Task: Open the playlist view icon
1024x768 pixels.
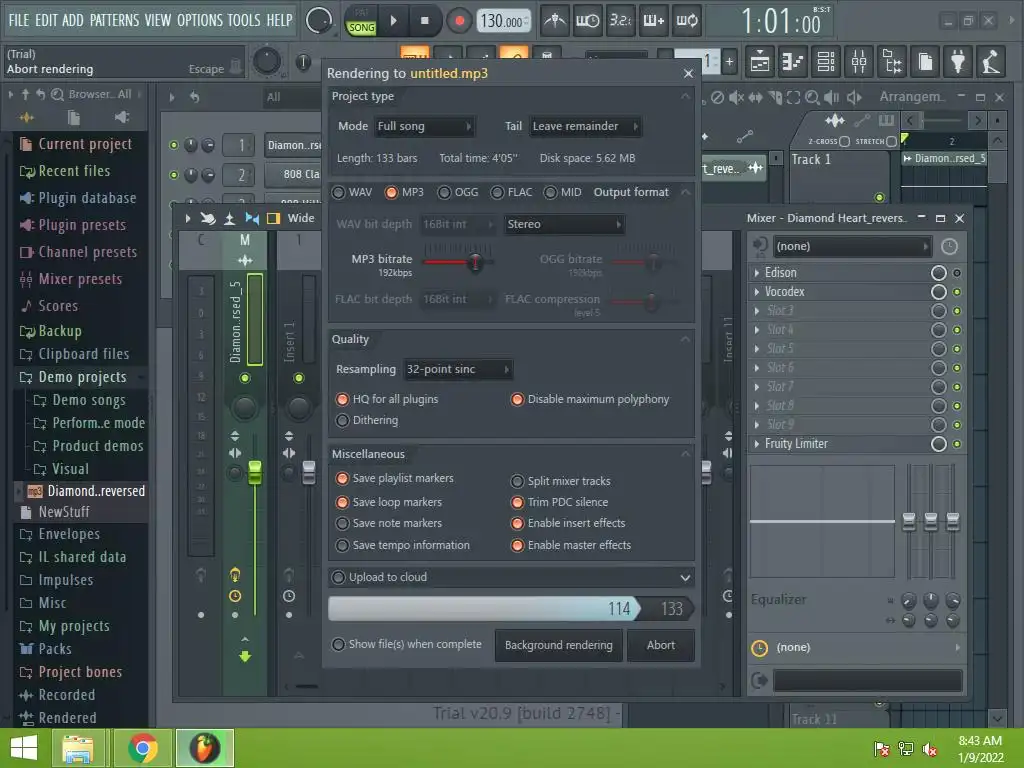Action: point(760,62)
